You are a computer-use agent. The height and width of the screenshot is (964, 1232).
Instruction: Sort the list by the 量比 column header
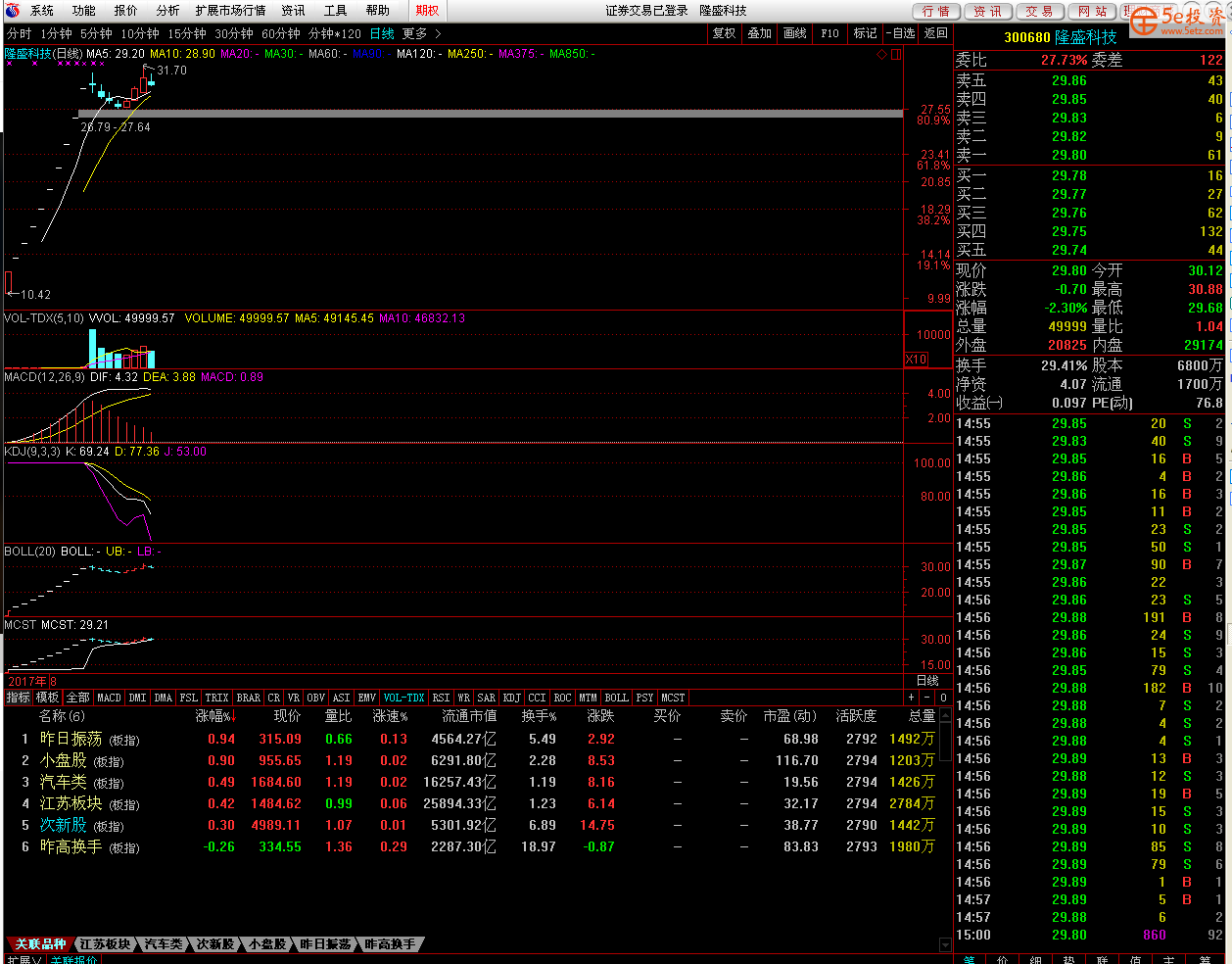(x=338, y=717)
